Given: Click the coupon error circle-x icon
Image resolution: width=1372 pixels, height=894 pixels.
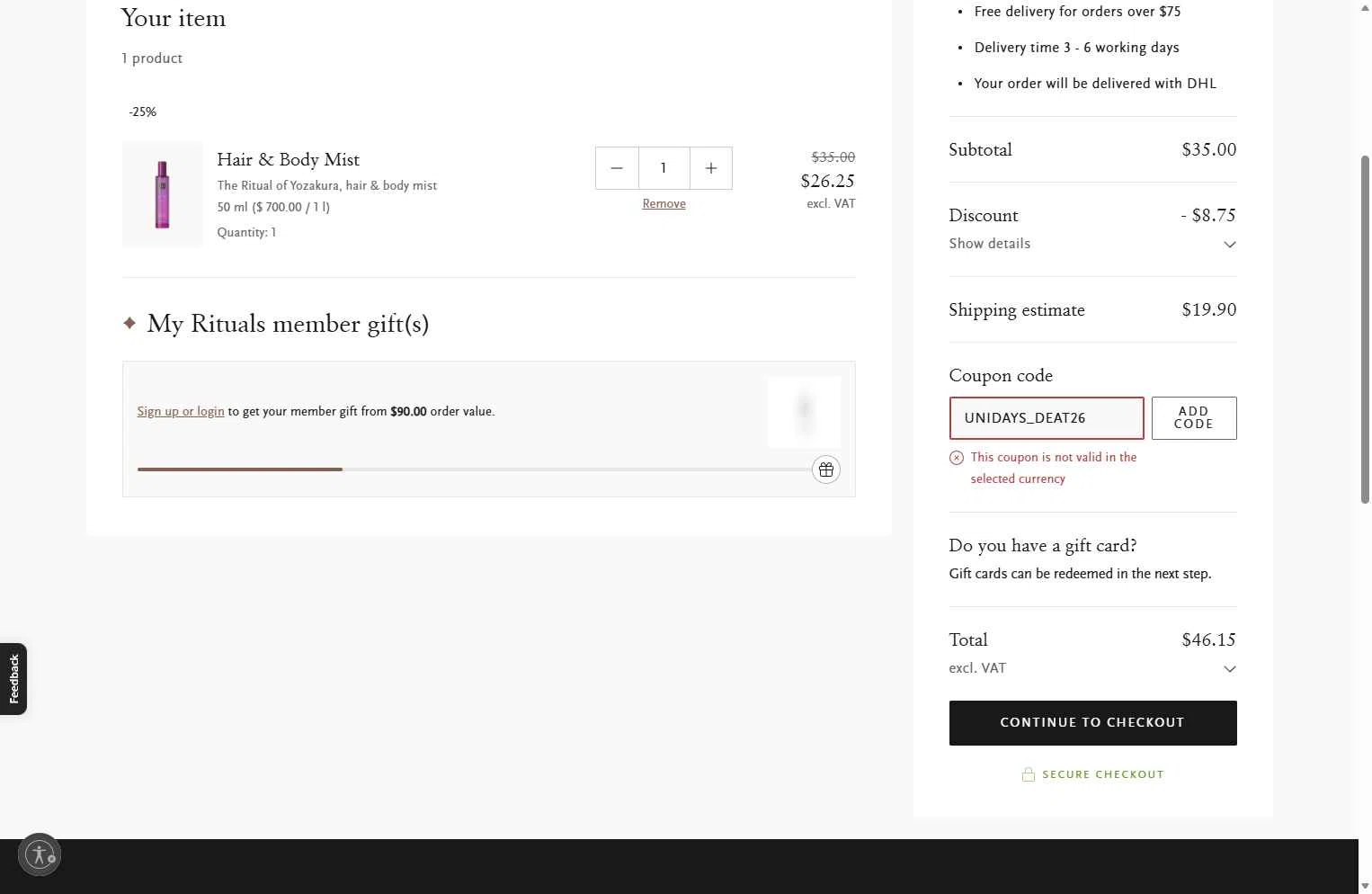Looking at the screenshot, I should [x=957, y=458].
